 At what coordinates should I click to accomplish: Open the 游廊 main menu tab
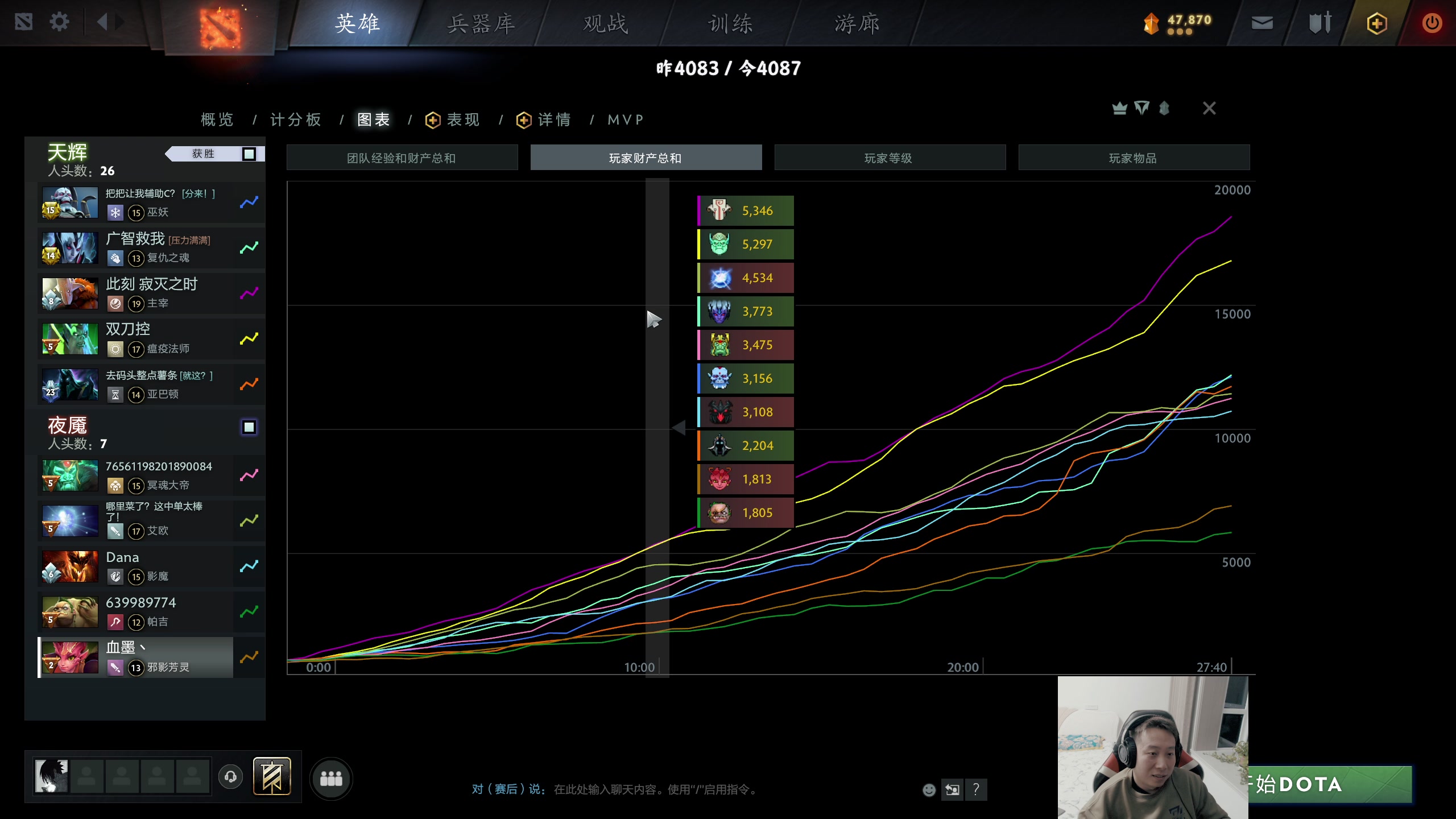point(857,23)
